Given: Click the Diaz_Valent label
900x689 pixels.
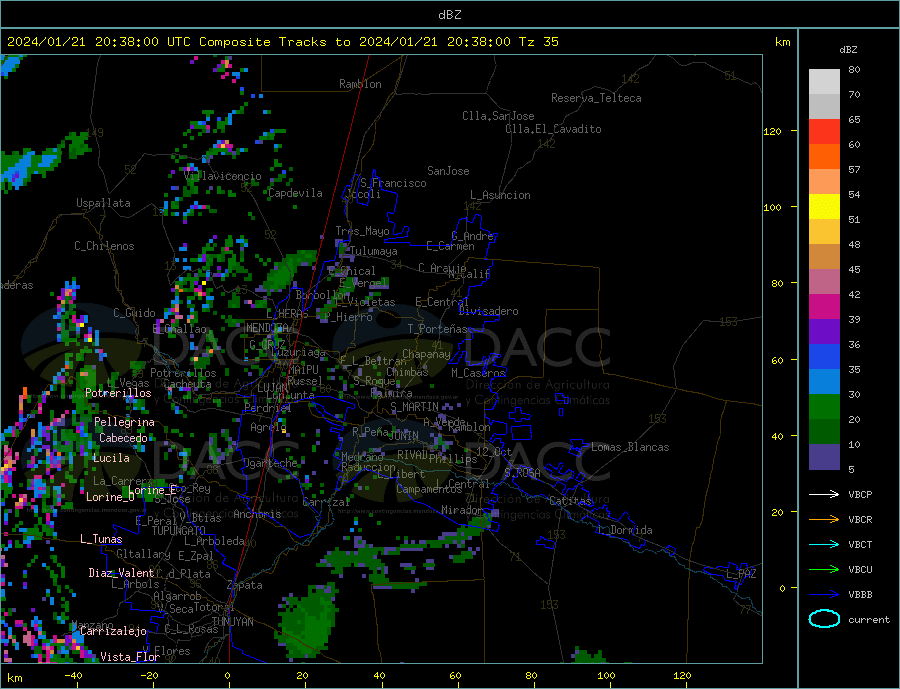Looking at the screenshot, I should (x=121, y=573).
